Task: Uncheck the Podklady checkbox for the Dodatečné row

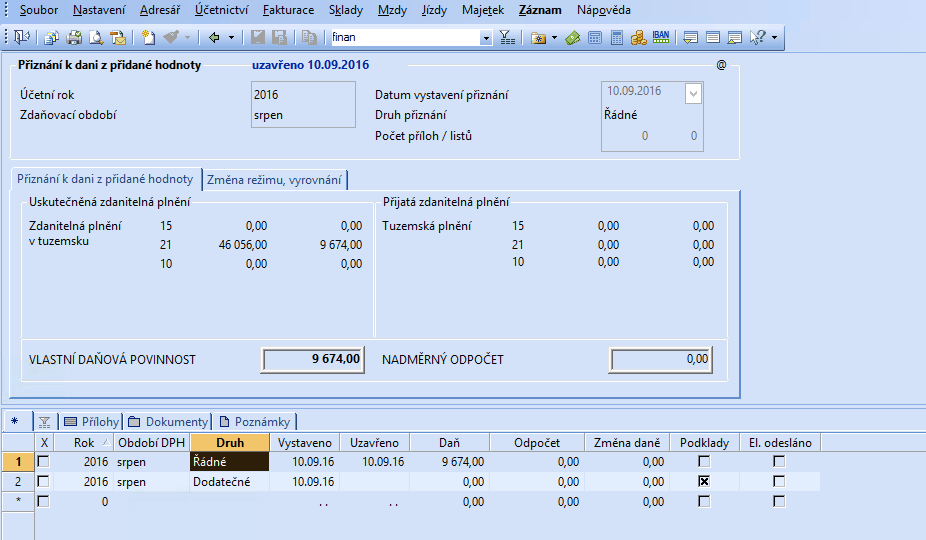Action: pos(704,482)
